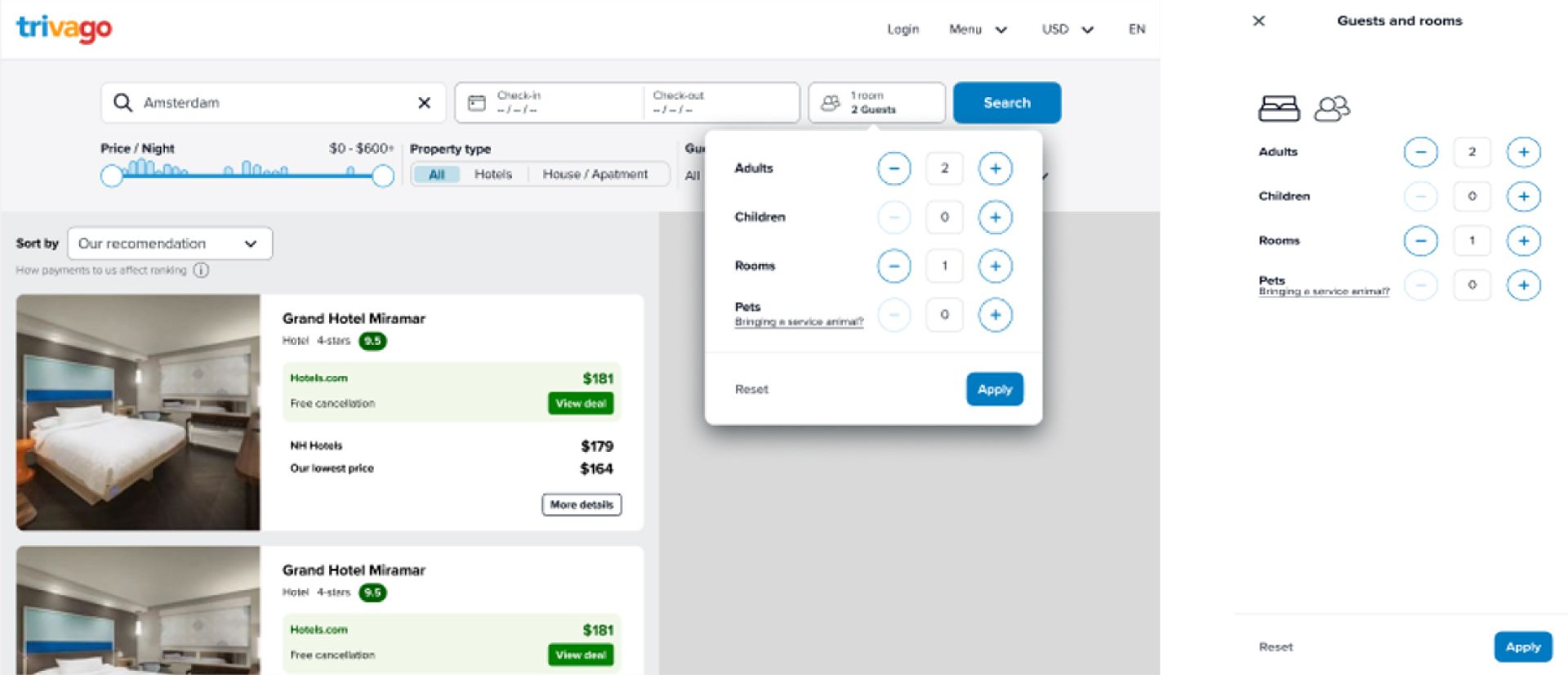Image resolution: width=1568 pixels, height=675 pixels.
Task: Click service animal link in side panel
Action: 1324,292
